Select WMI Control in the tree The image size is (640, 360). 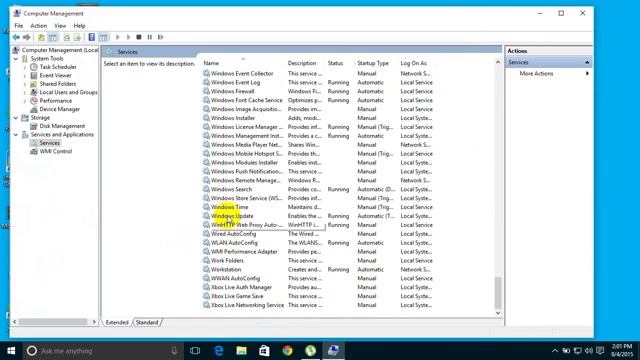pyautogui.click(x=56, y=151)
